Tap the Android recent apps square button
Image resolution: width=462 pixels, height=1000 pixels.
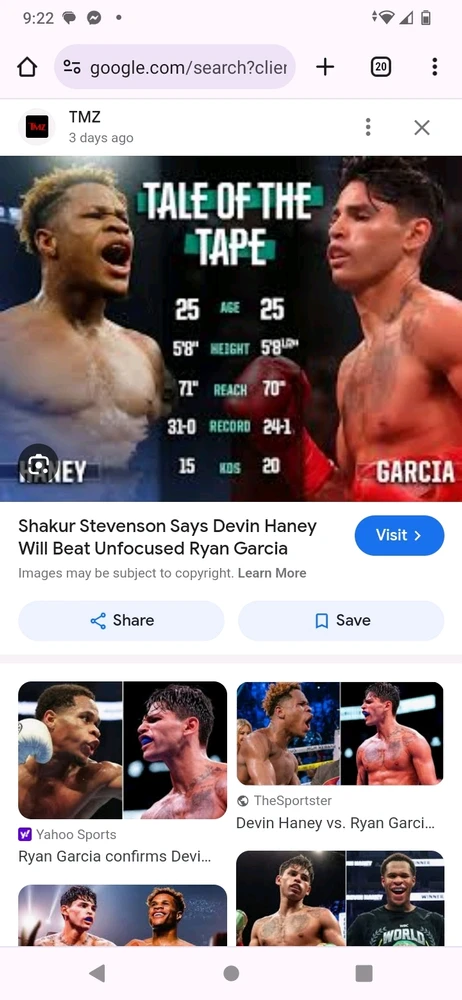point(364,973)
